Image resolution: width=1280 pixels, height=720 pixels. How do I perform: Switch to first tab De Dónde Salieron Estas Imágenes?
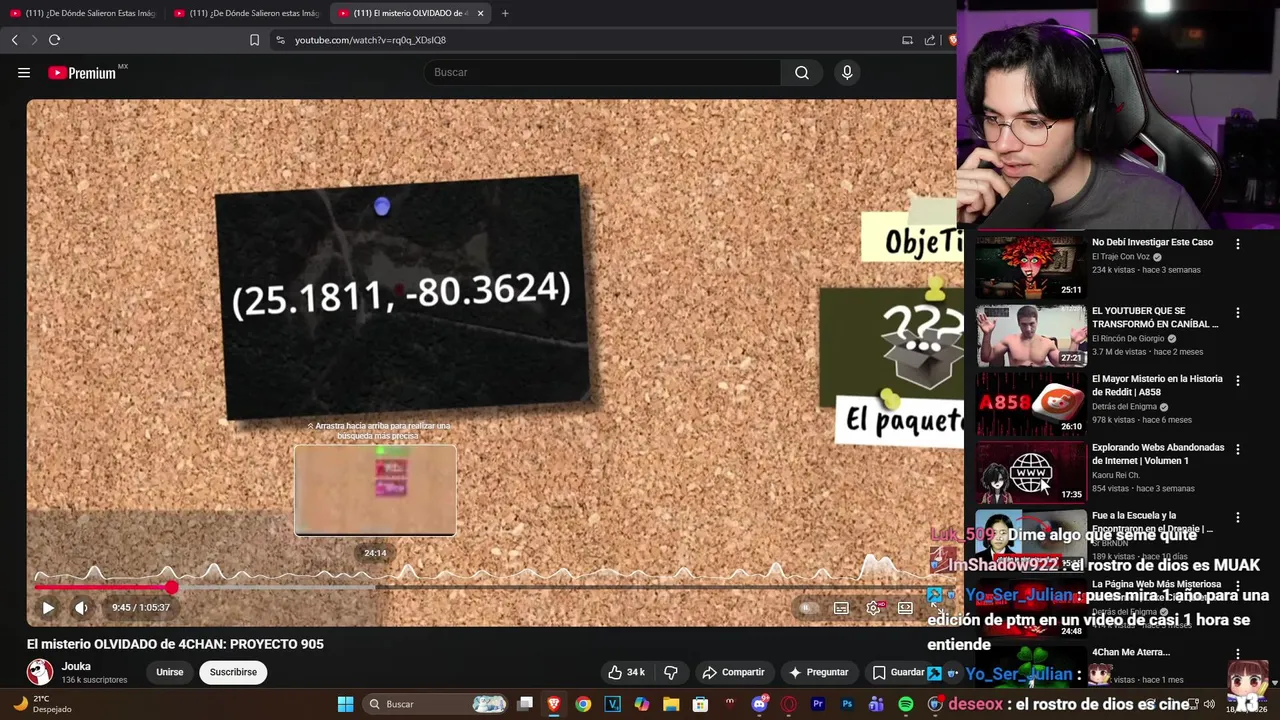[x=83, y=13]
